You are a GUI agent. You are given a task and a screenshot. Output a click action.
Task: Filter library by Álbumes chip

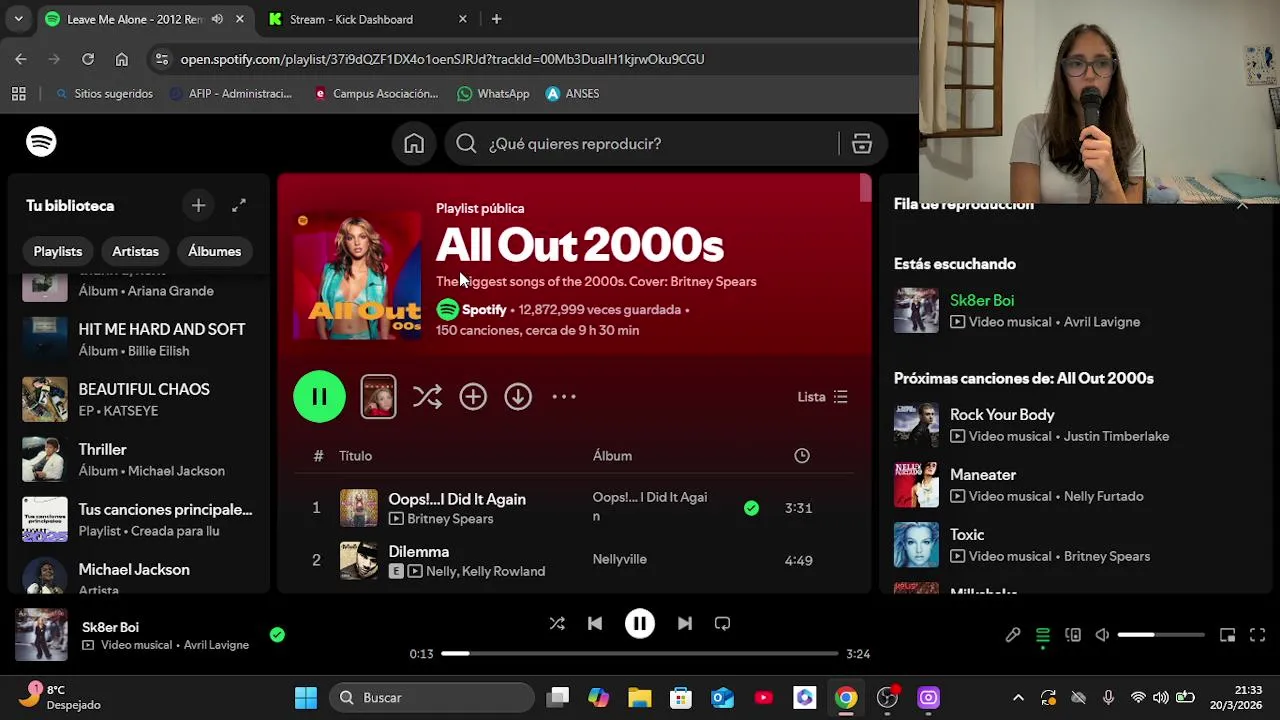point(214,252)
